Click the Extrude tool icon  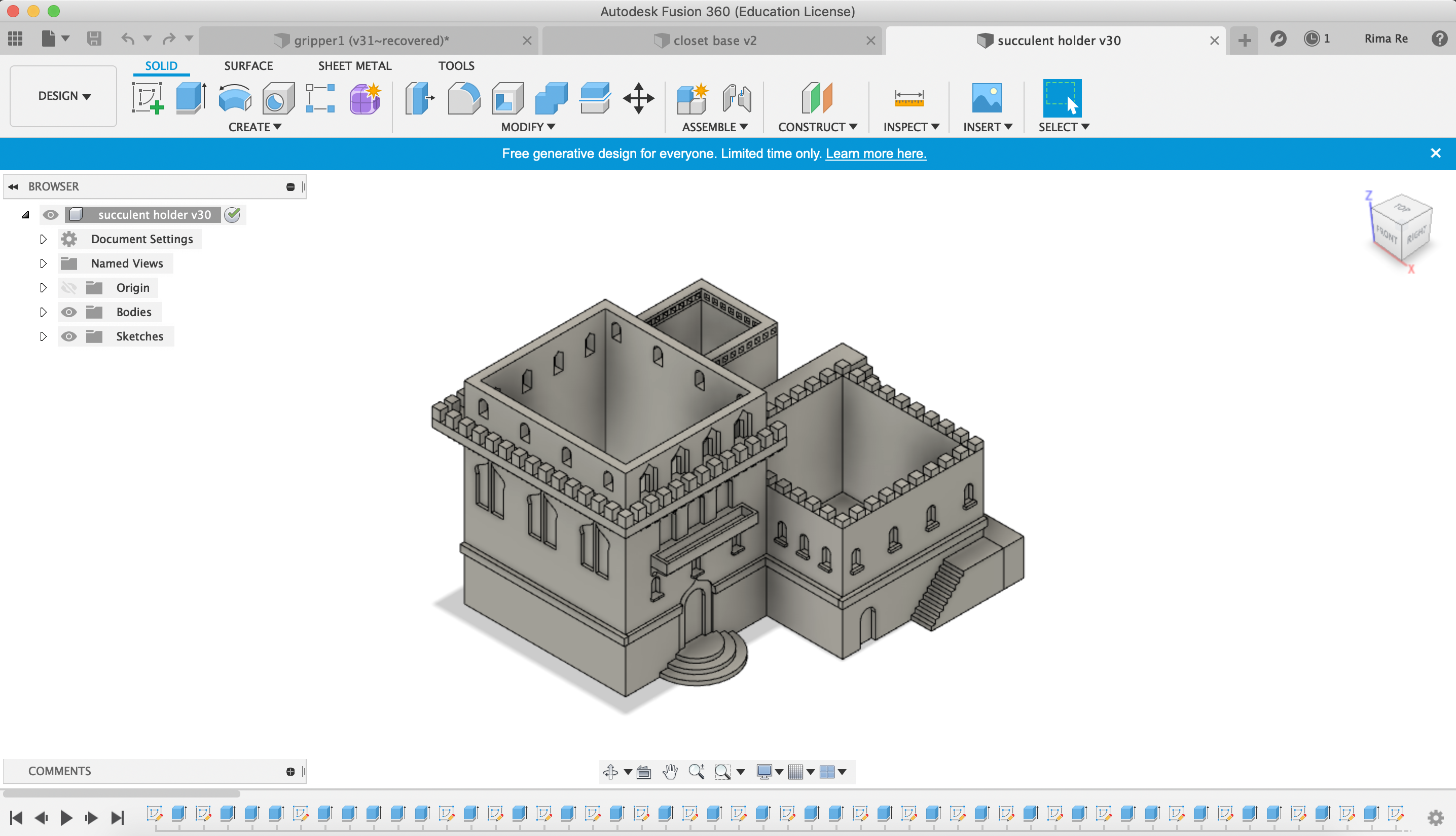tap(191, 98)
